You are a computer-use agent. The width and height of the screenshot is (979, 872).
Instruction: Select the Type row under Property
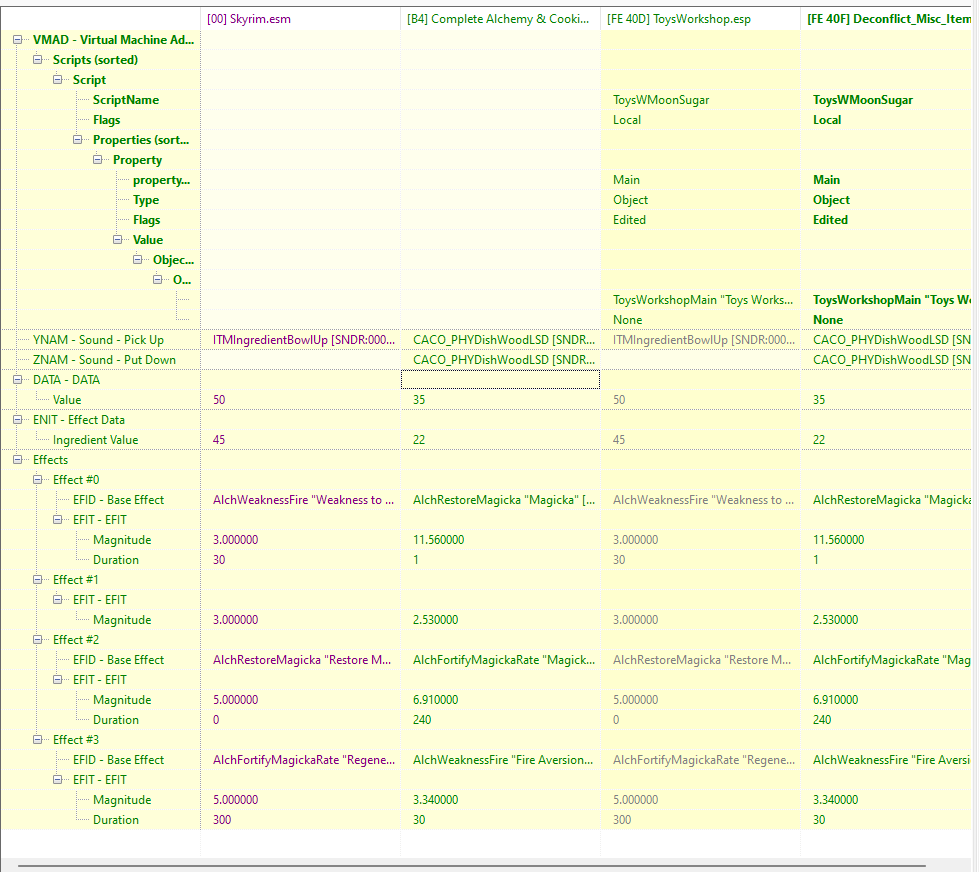146,200
